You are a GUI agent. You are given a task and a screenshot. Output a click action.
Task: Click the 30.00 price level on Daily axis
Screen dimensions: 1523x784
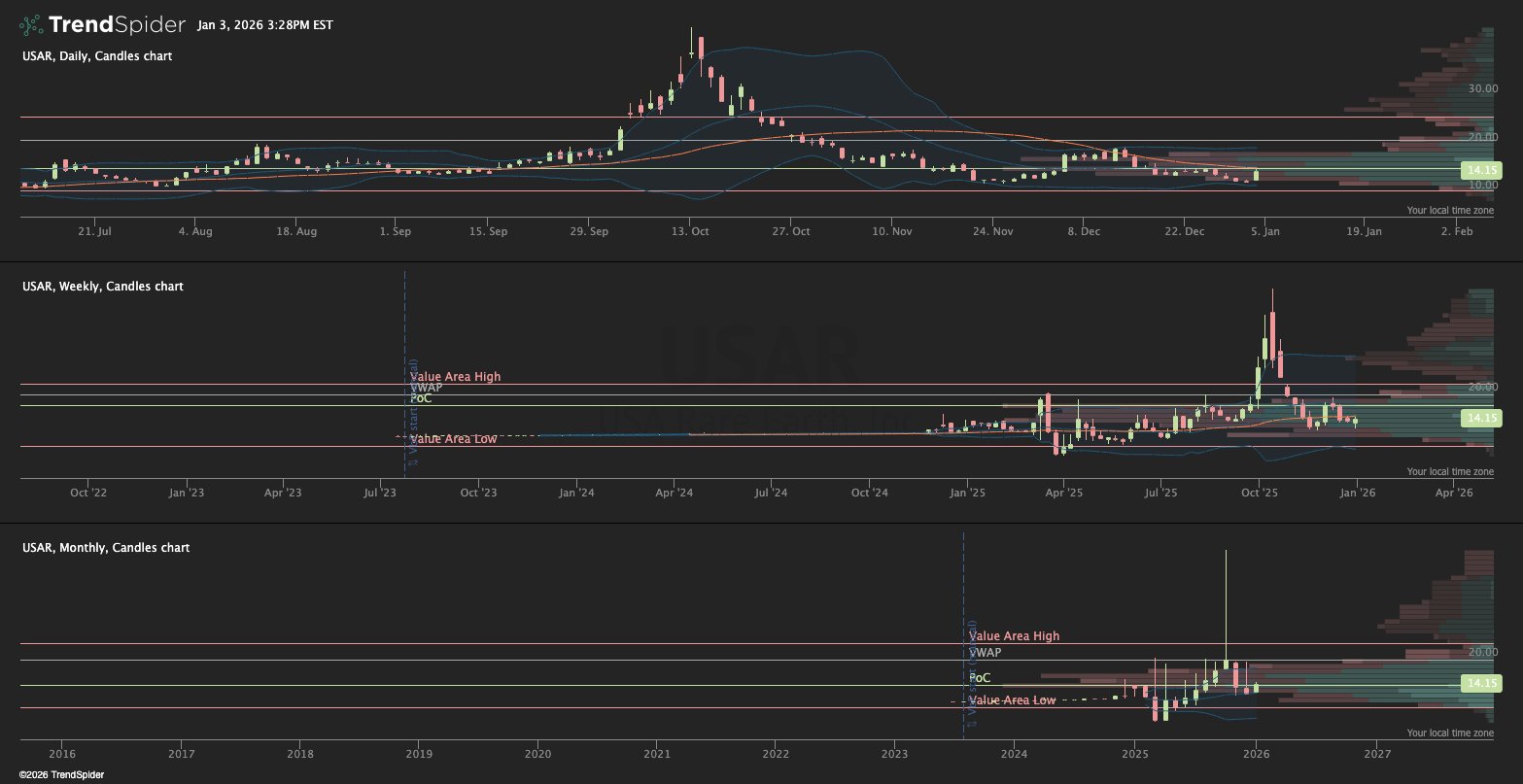click(x=1481, y=89)
